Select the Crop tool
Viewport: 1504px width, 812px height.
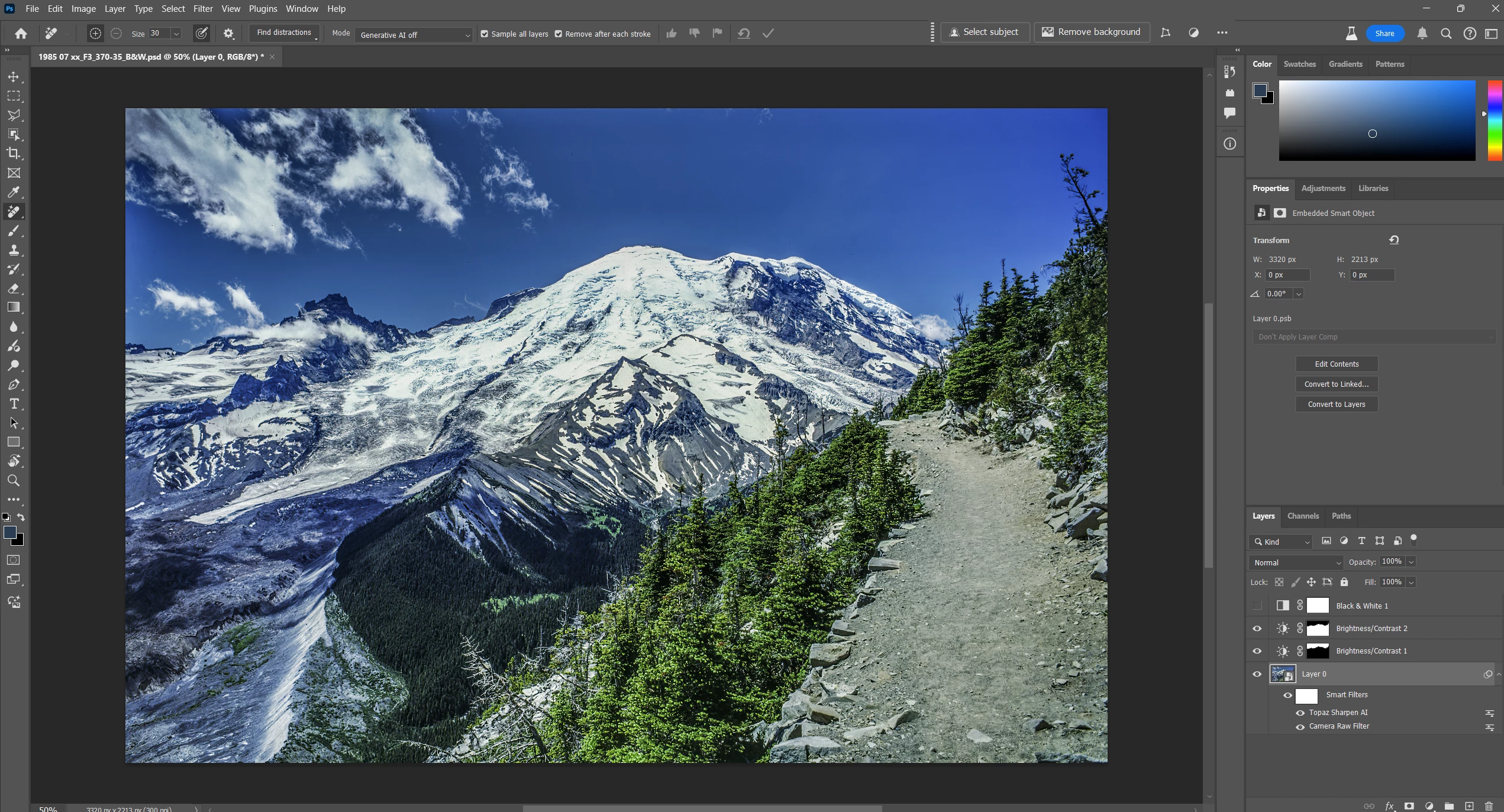click(14, 153)
